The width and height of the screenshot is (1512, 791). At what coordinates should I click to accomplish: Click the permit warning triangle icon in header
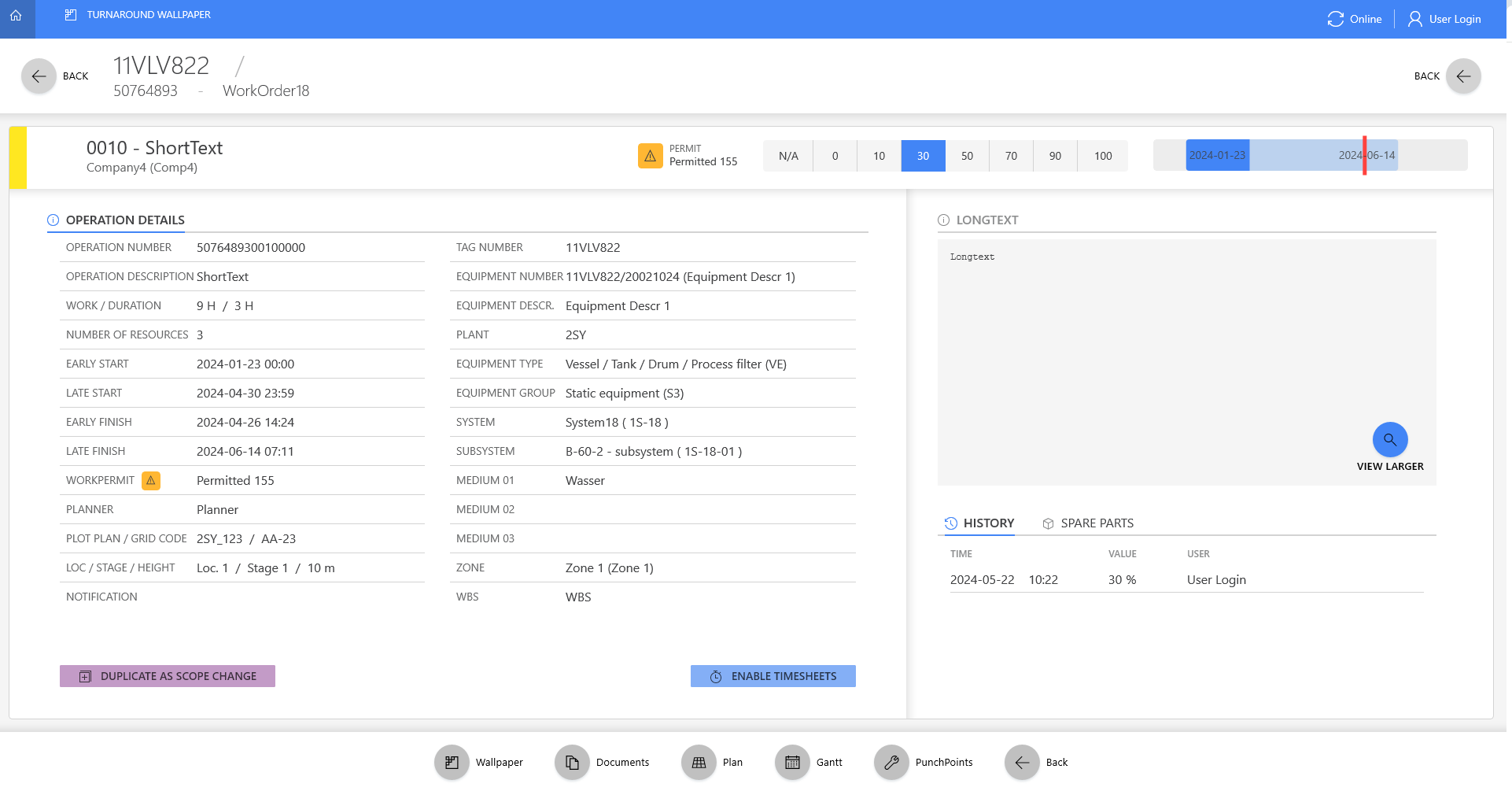click(650, 156)
